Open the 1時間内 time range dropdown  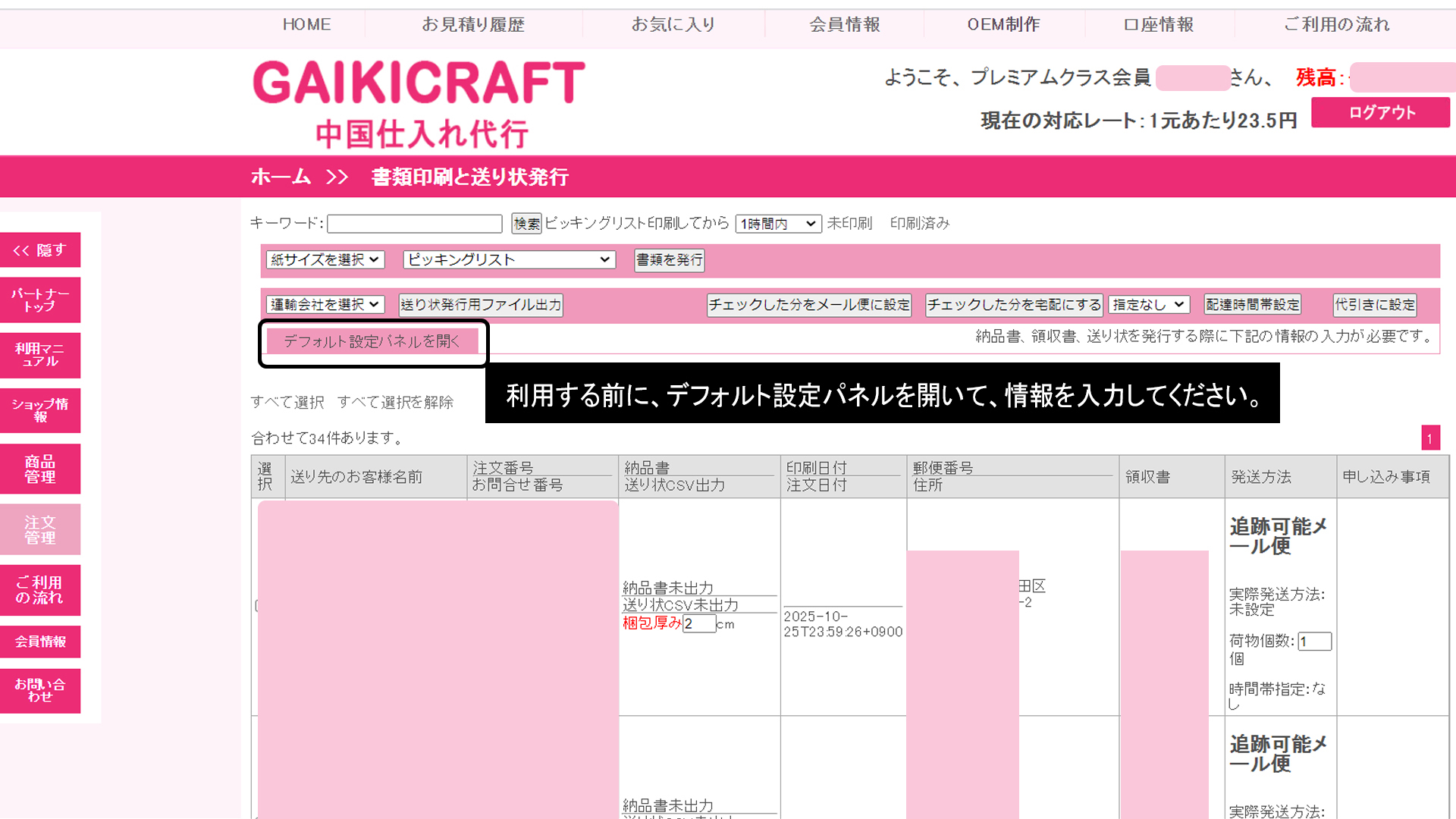778,224
